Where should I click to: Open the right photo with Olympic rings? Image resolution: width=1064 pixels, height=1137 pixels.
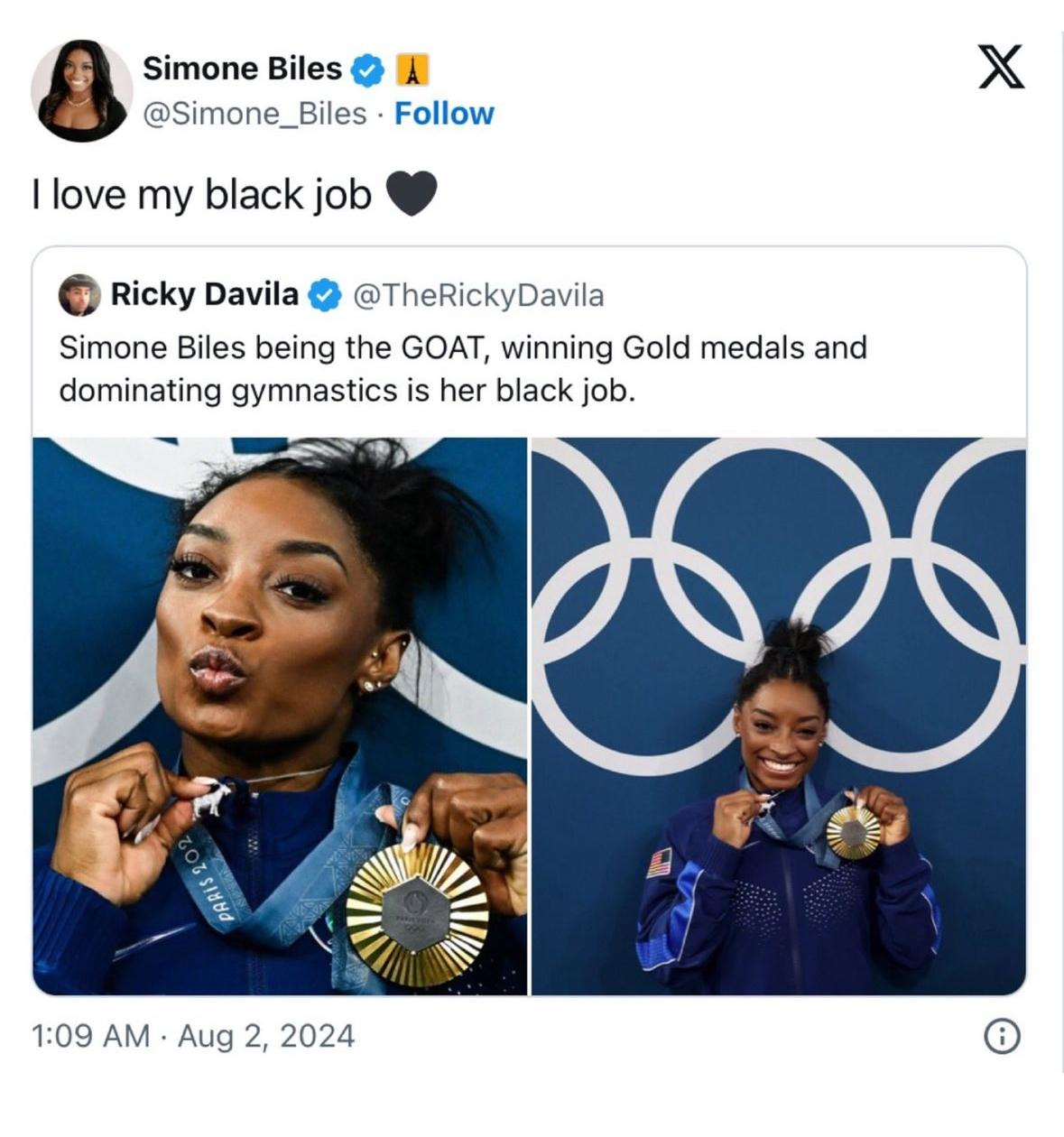tap(779, 716)
